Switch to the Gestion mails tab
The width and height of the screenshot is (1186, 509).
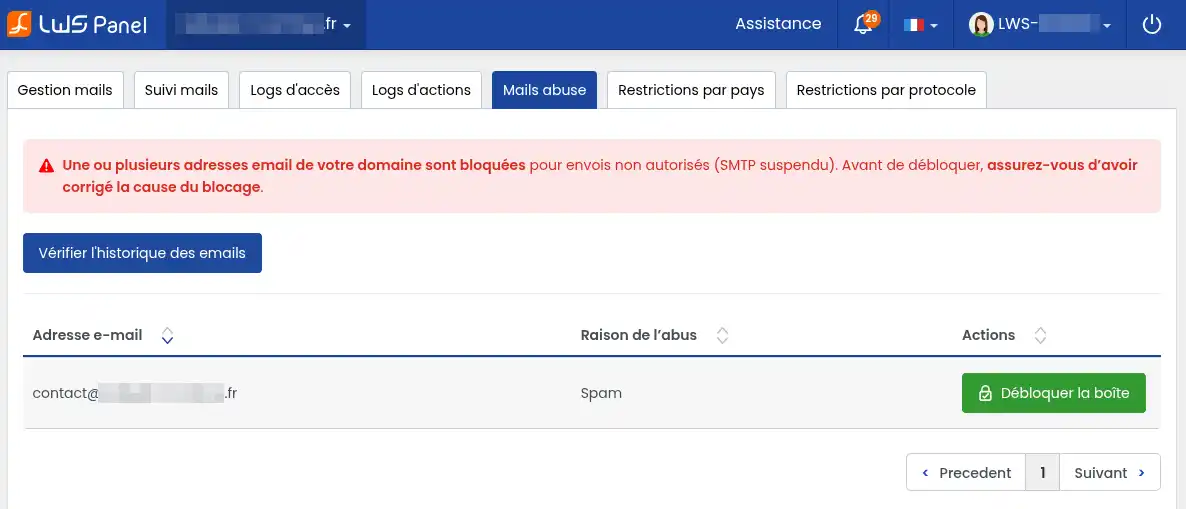click(65, 90)
